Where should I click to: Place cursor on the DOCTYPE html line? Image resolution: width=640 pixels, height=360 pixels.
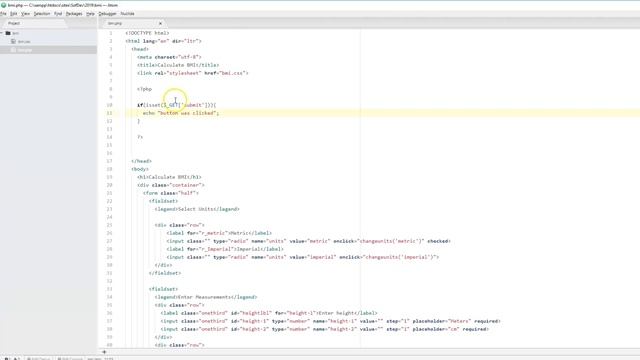coord(147,33)
